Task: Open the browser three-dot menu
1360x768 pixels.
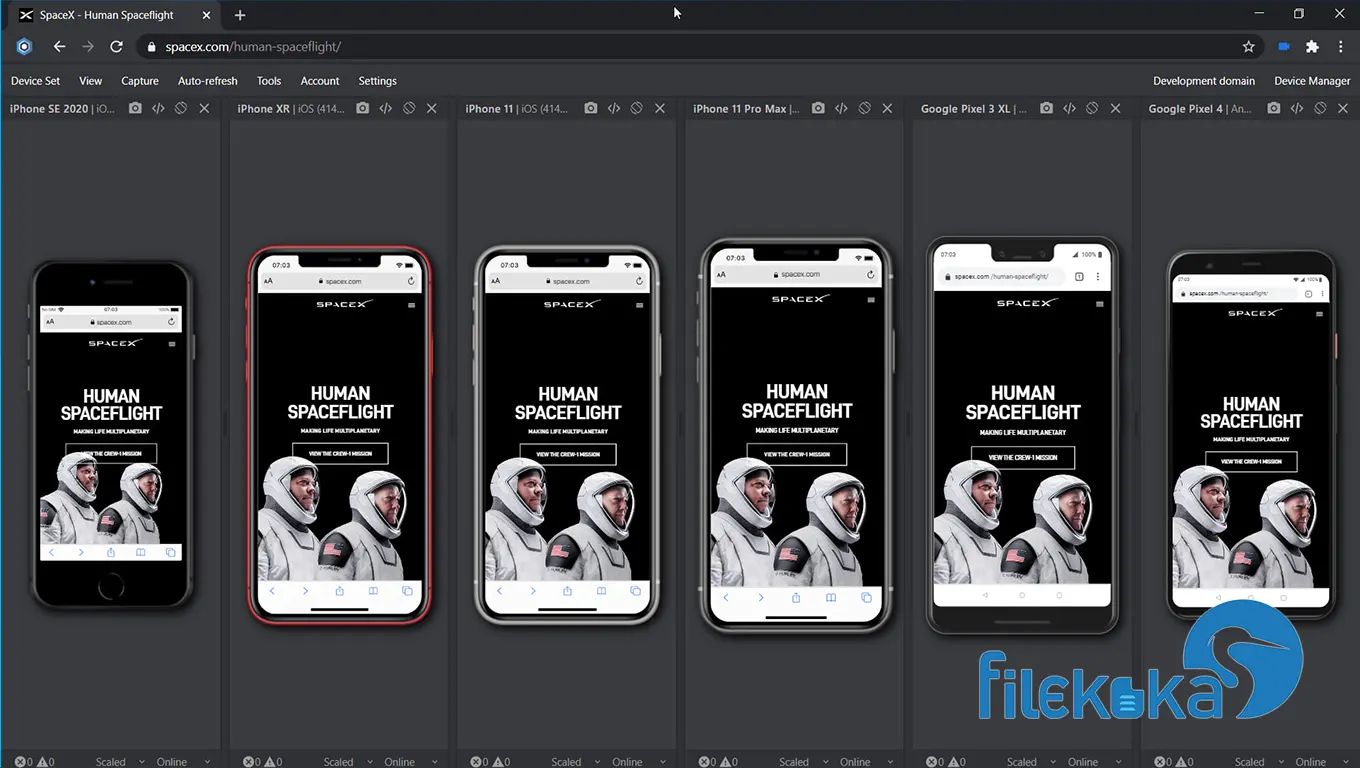Action: coord(1341,47)
